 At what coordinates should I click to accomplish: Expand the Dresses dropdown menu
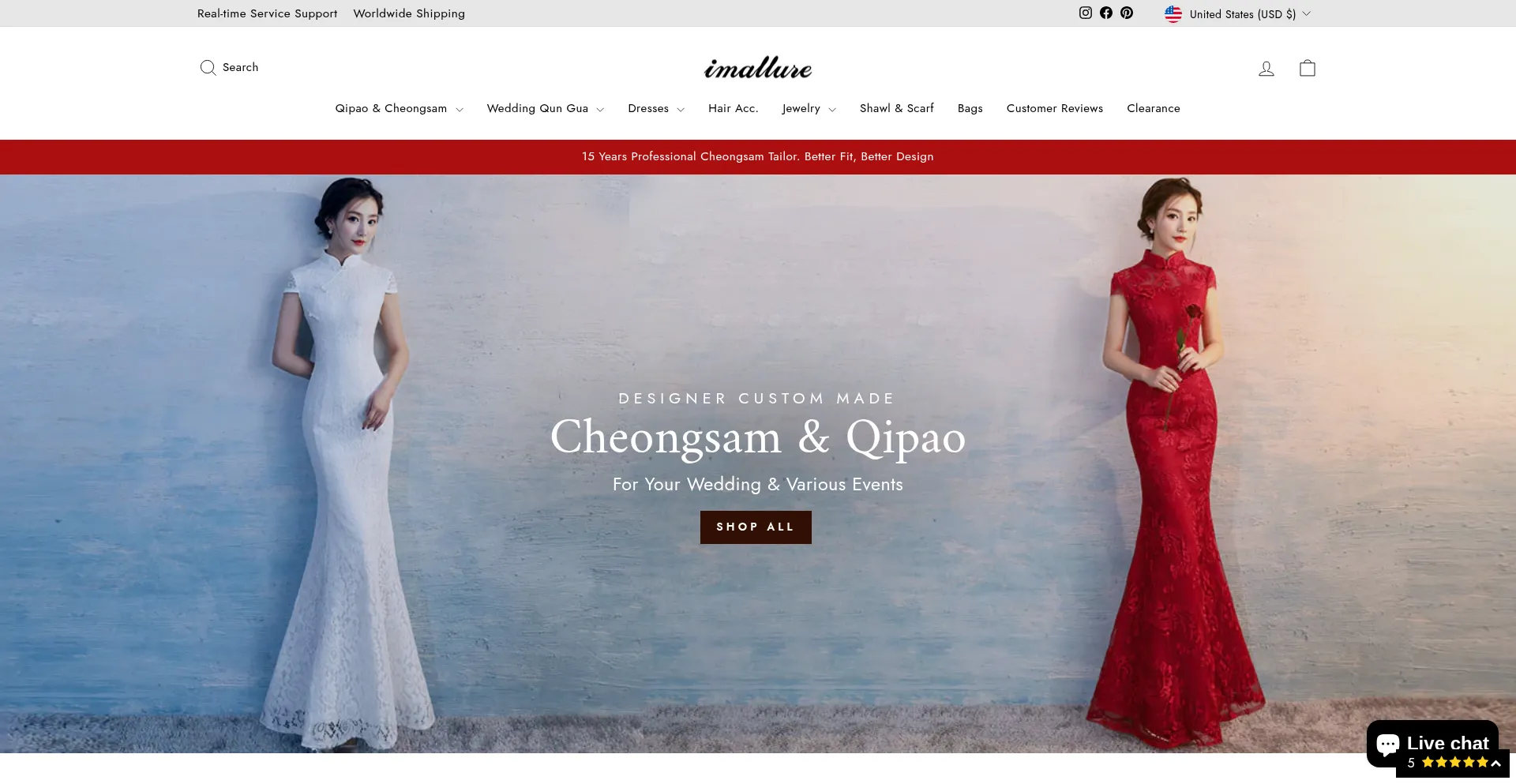(x=655, y=109)
